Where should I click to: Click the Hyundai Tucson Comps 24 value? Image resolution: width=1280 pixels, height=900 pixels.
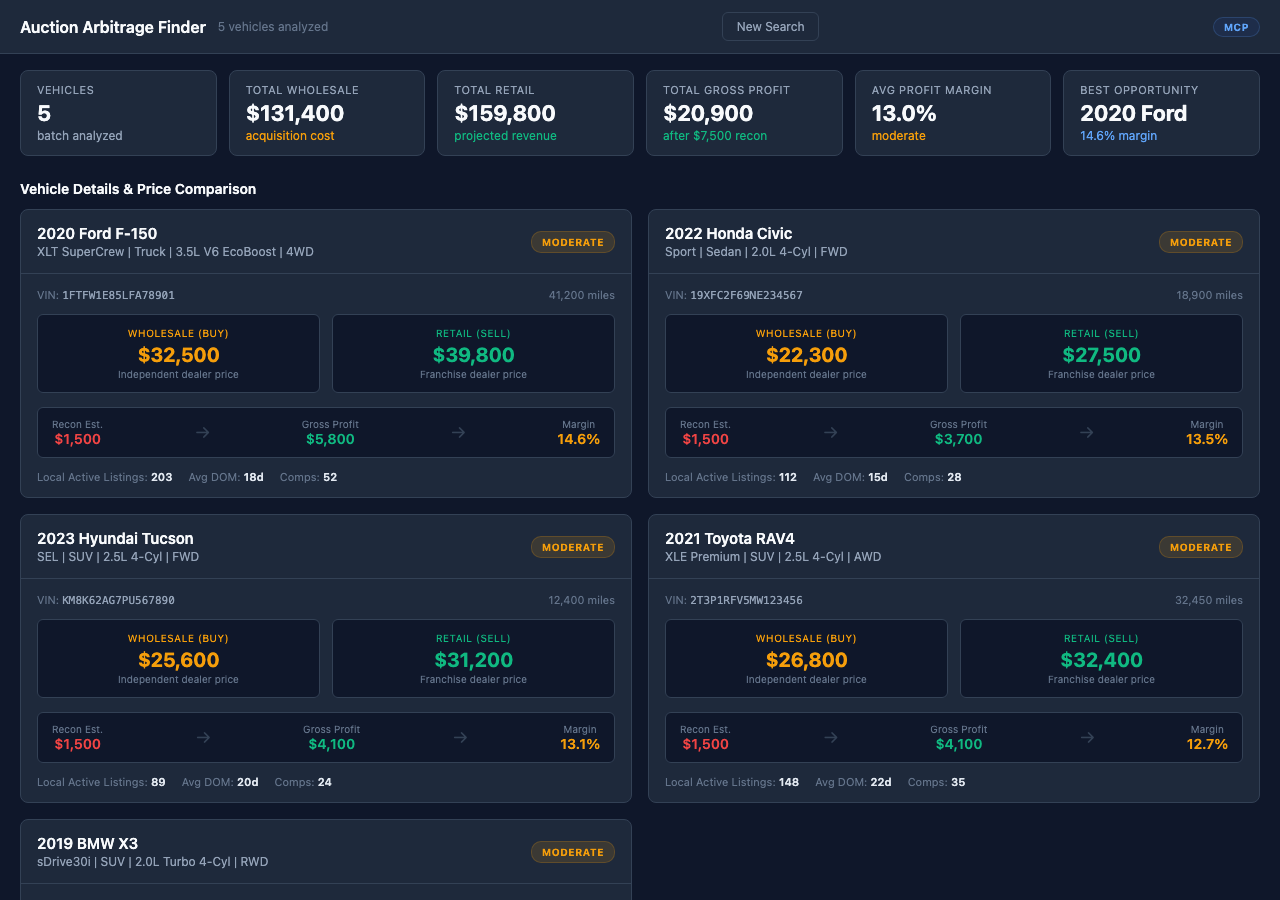(325, 783)
